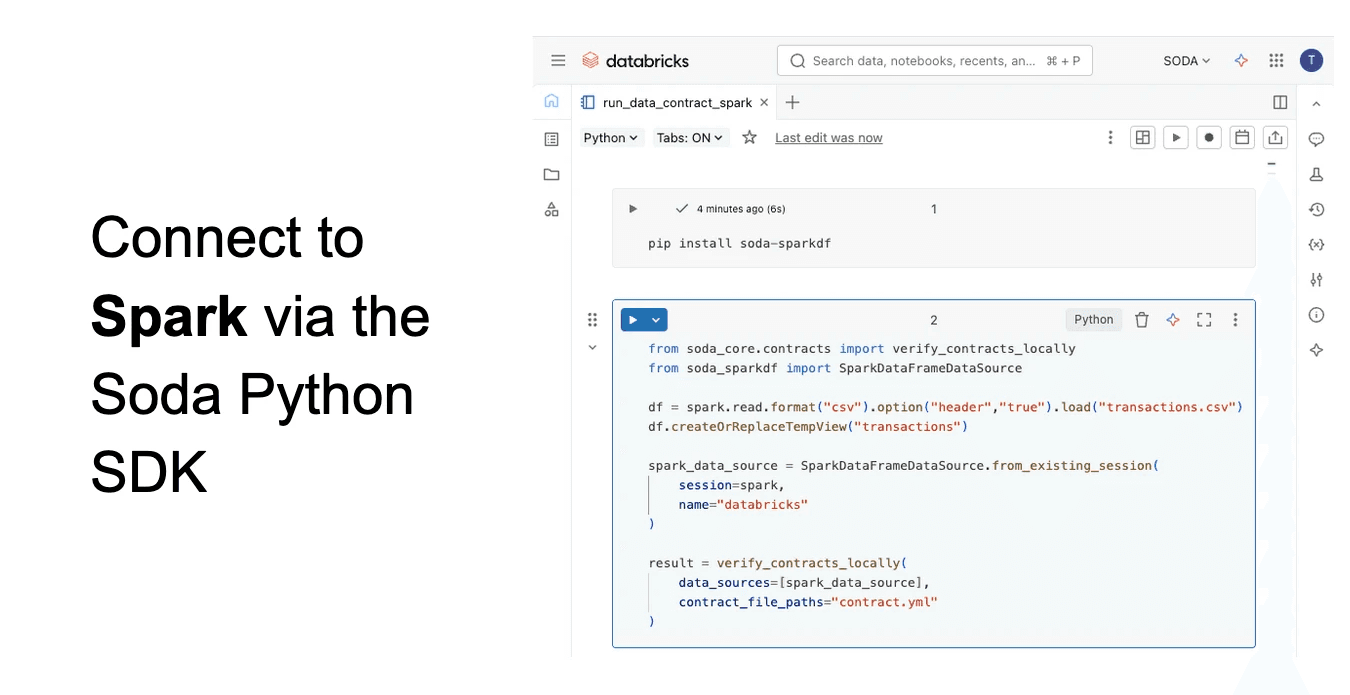This screenshot has width=1350, height=695.
Task: Open the Last edit was now link
Action: pos(828,138)
